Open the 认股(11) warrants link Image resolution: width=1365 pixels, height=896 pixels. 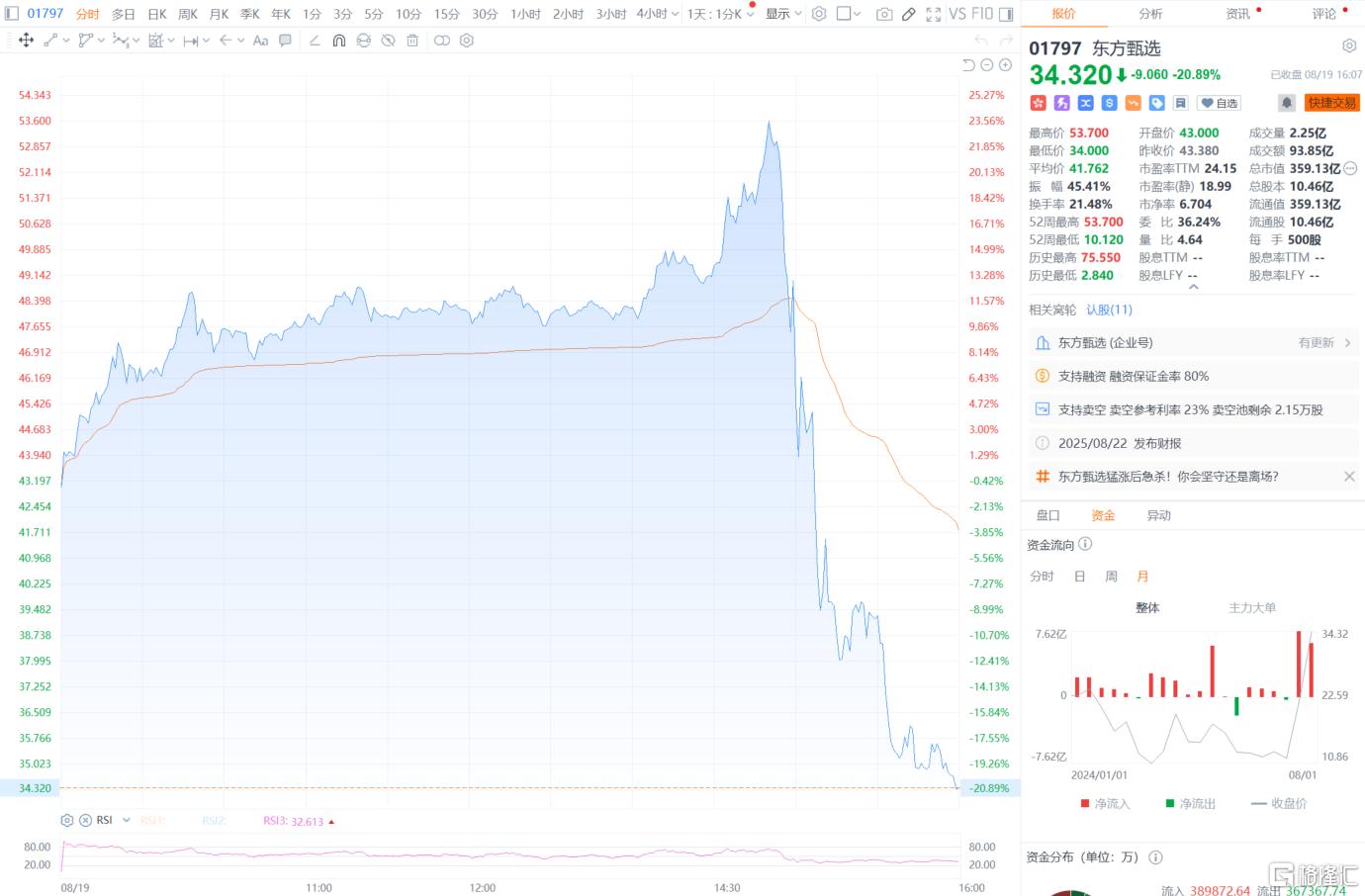pos(1109,310)
